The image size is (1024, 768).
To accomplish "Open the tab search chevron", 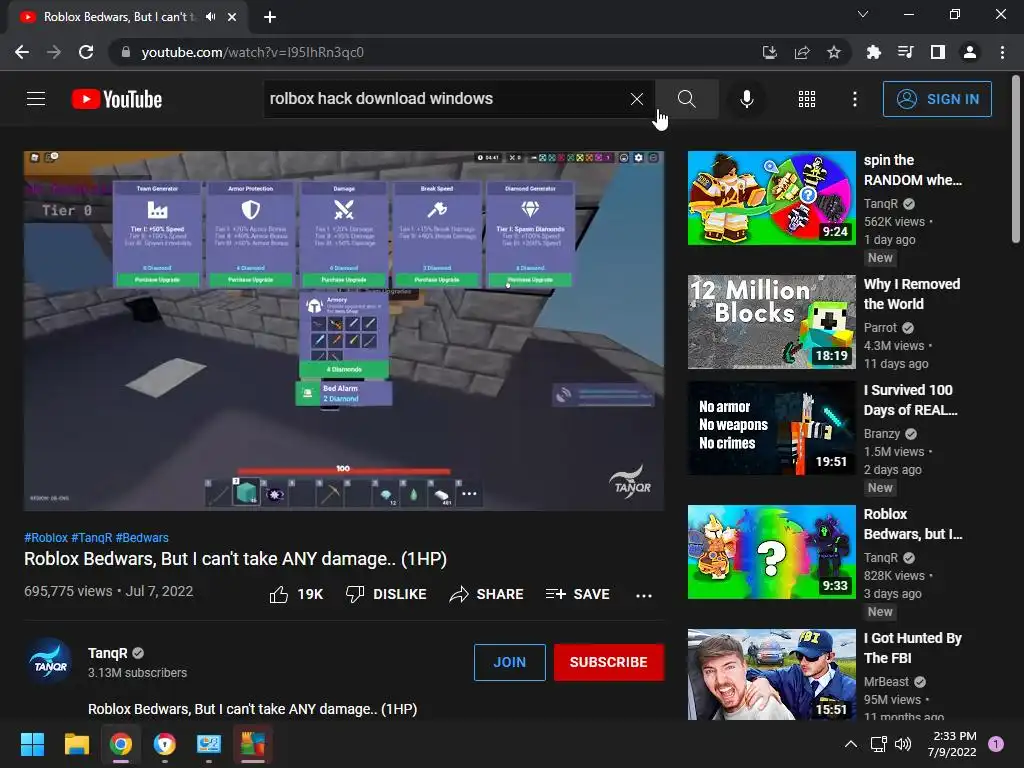I will coord(863,14).
